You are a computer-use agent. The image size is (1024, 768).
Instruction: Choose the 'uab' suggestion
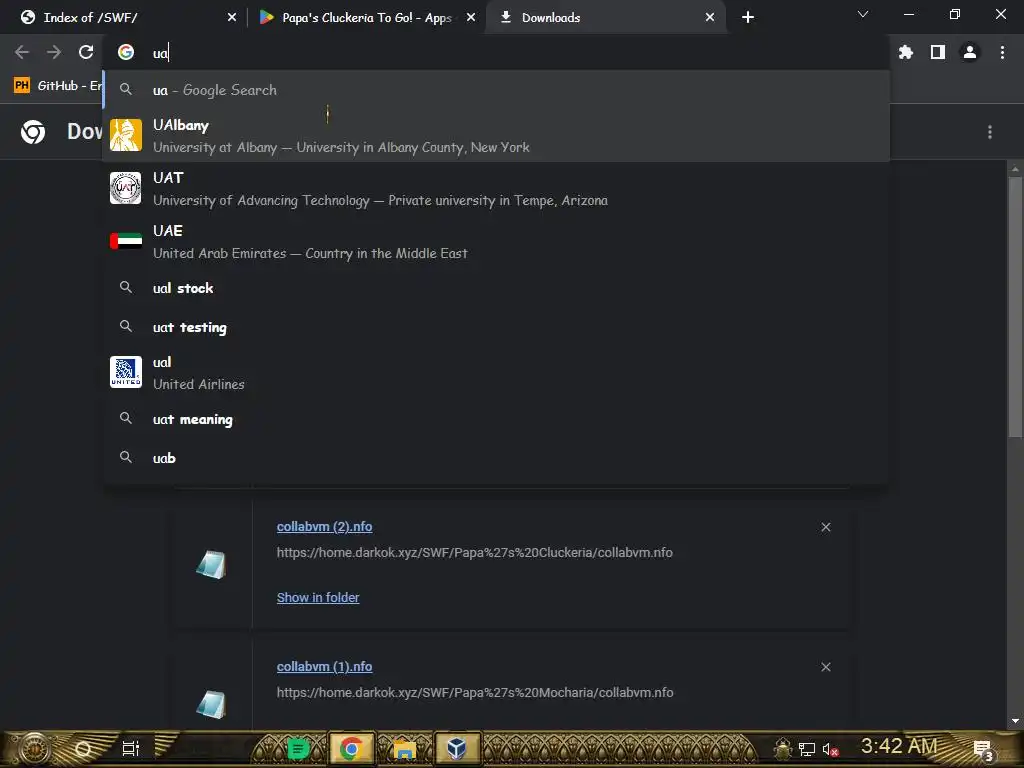(x=496, y=458)
